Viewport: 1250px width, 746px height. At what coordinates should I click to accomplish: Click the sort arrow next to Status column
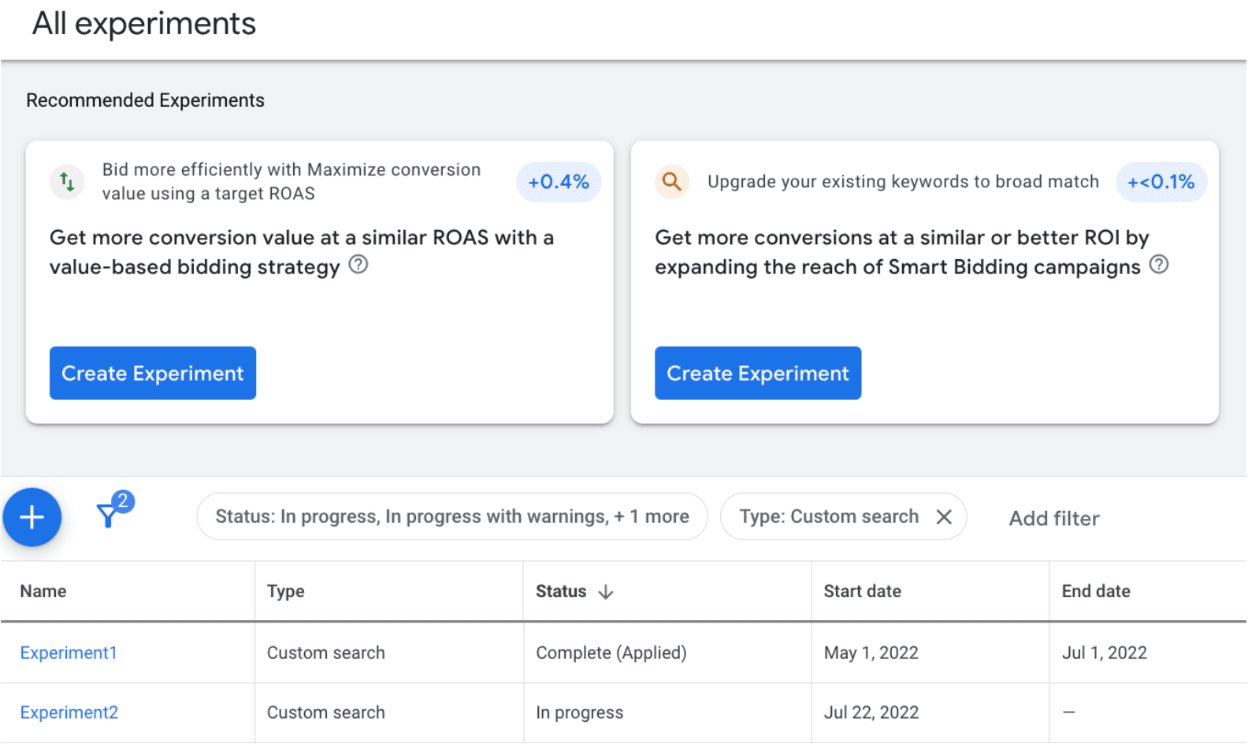pyautogui.click(x=608, y=591)
